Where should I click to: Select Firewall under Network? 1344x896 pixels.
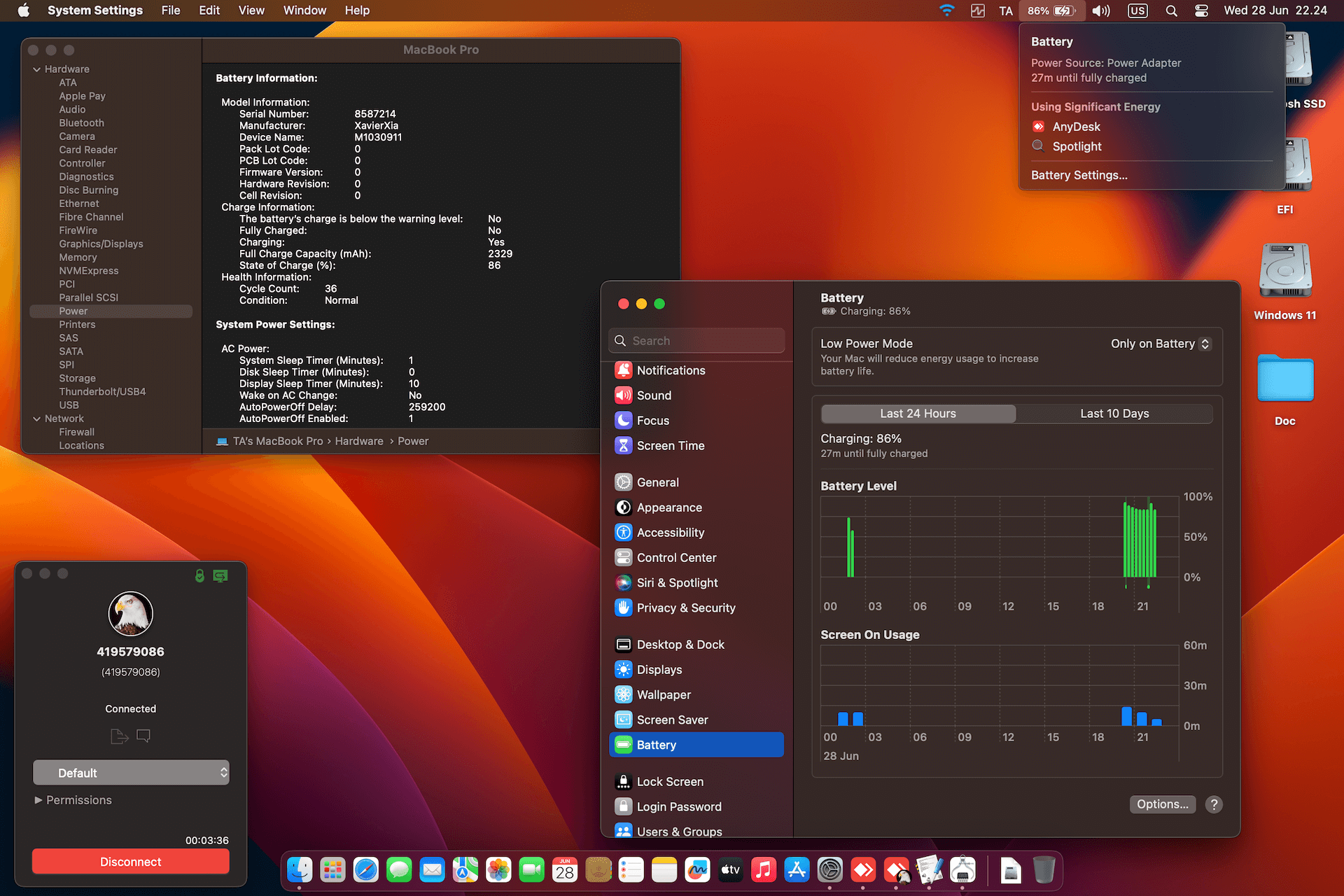(x=76, y=433)
